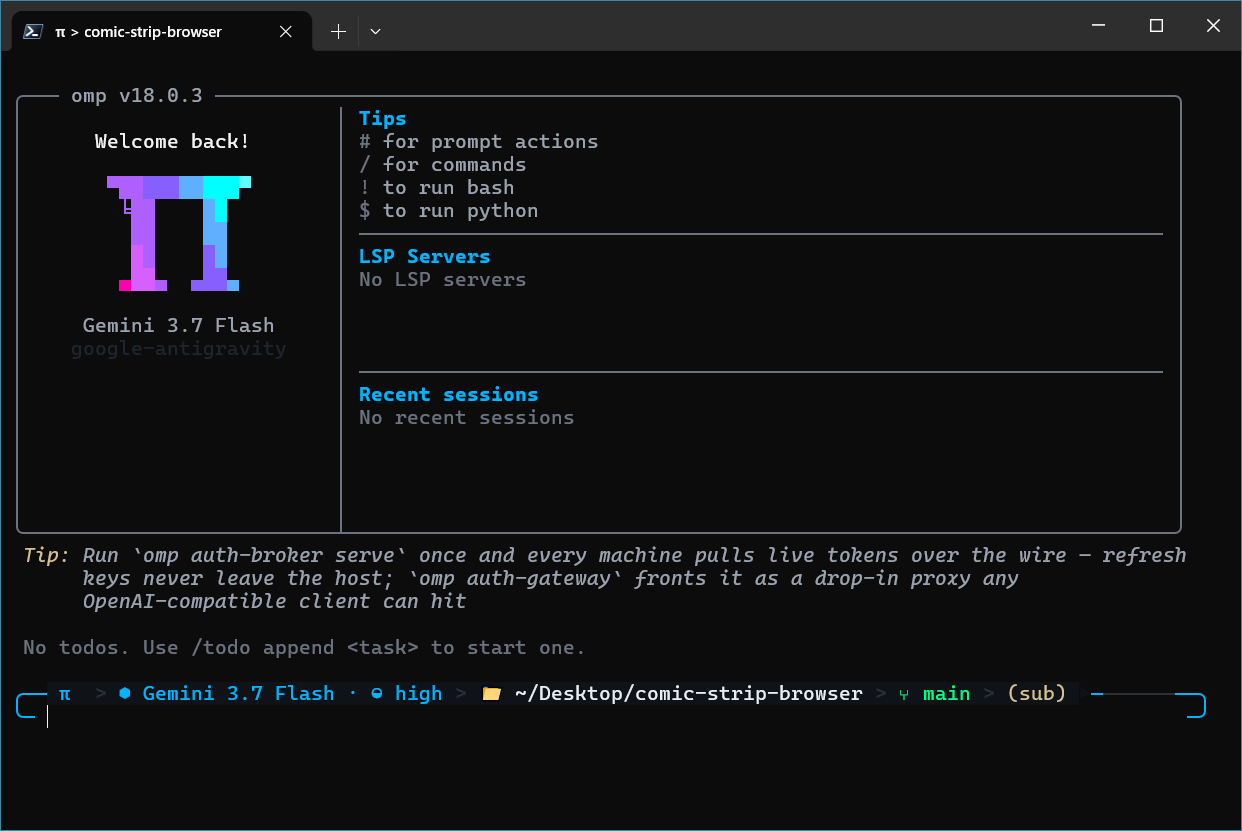
Task: Click the '# for prompt actions' tip
Action: point(479,141)
